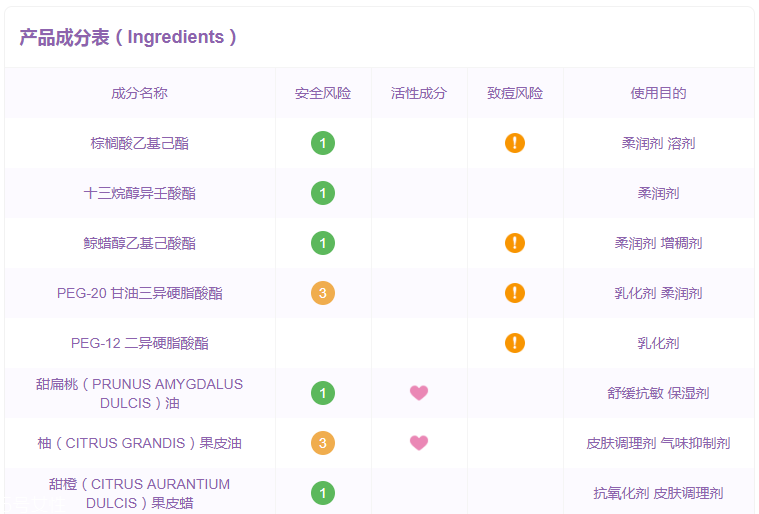Open the 鲸蜡醇乙基己酸酯 ingredient link
Viewport: 759px width, 514px height.
point(139,243)
